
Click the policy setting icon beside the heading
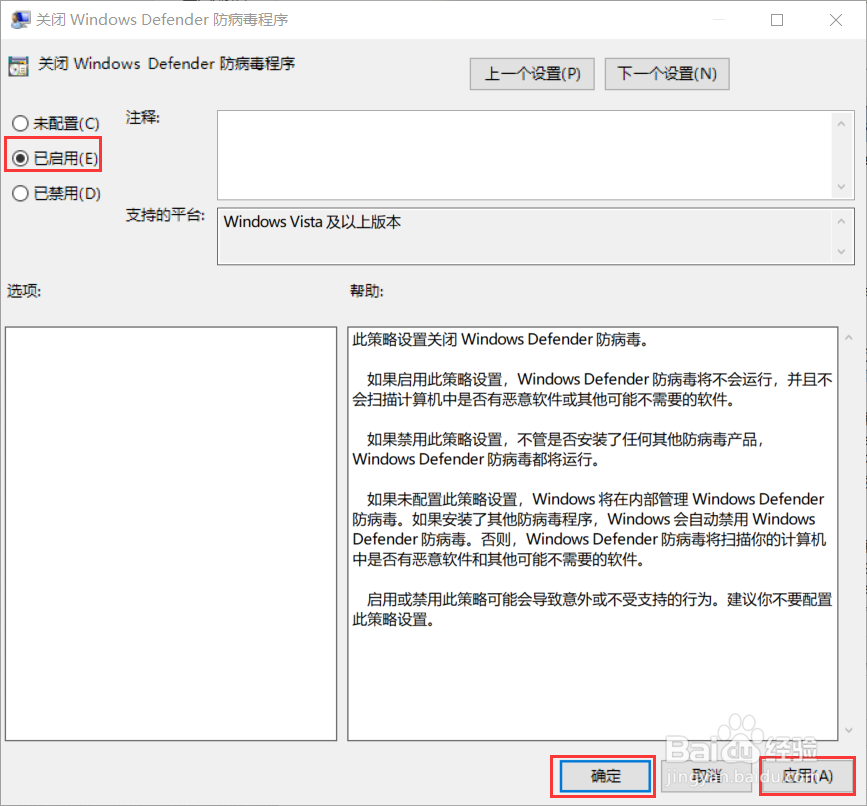pyautogui.click(x=18, y=66)
